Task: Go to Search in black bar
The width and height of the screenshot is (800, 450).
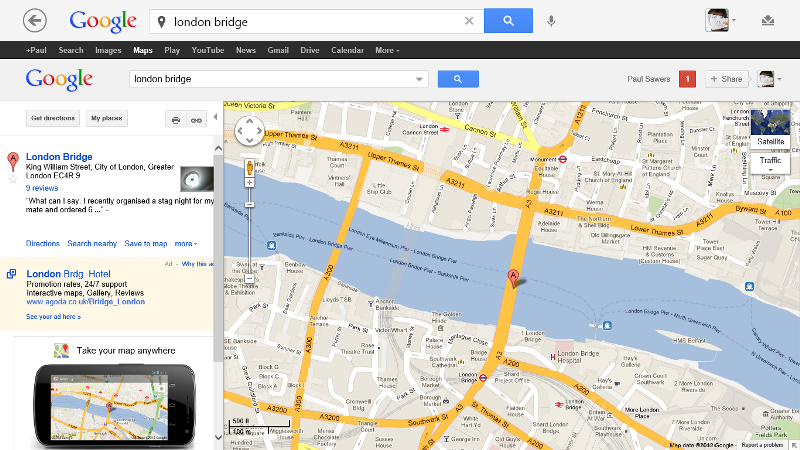Action: pos(71,50)
